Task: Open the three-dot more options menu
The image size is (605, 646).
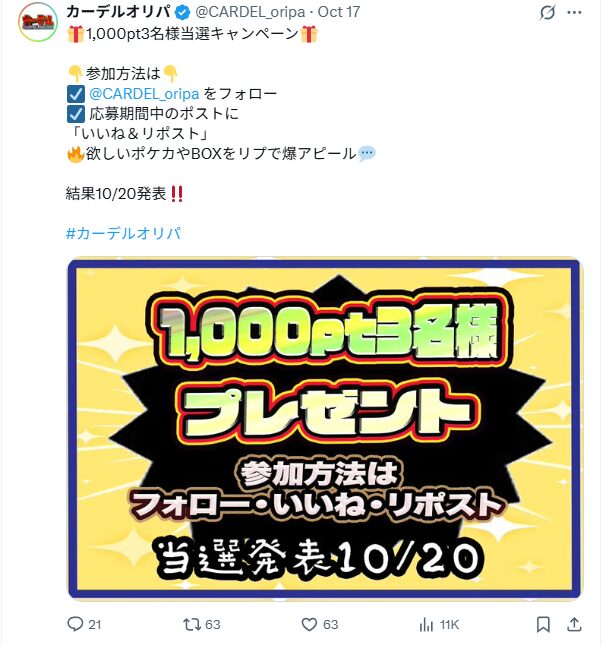Action: [575, 12]
